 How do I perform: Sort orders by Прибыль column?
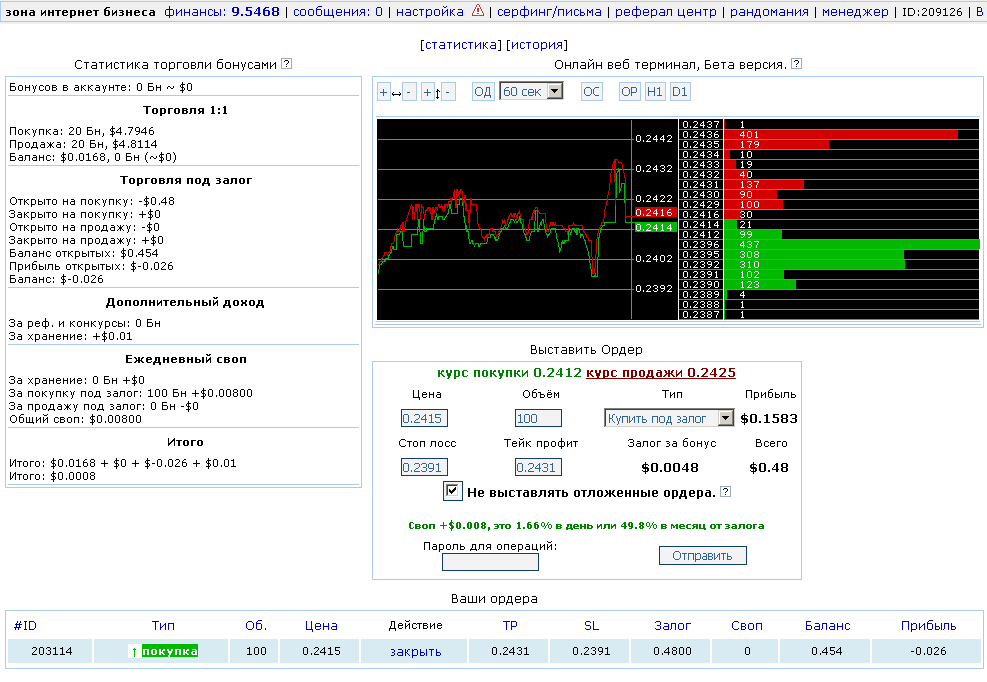pyautogui.click(x=928, y=625)
